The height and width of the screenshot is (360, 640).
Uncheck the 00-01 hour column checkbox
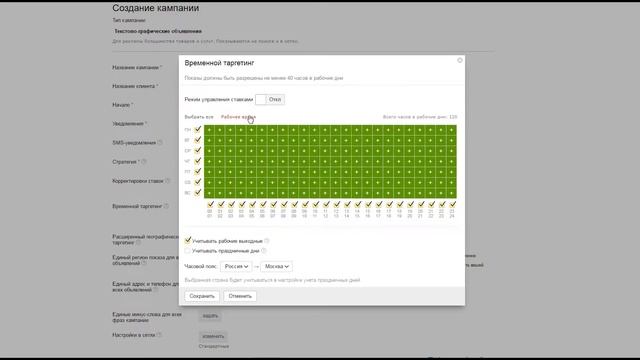tap(210, 204)
